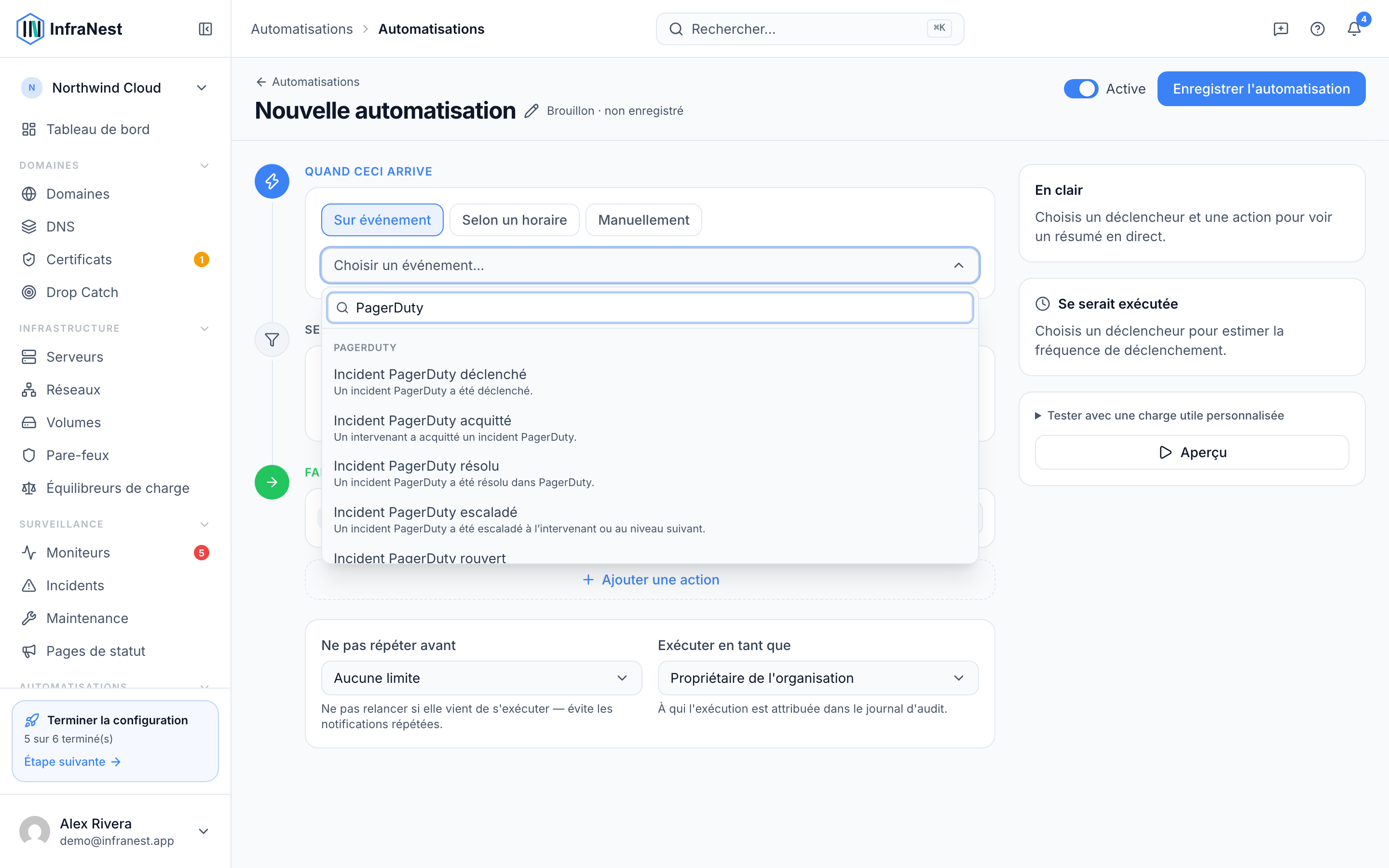Screen dimensions: 1389x868
Task: Open the help question mark icon
Action: 1317,29
